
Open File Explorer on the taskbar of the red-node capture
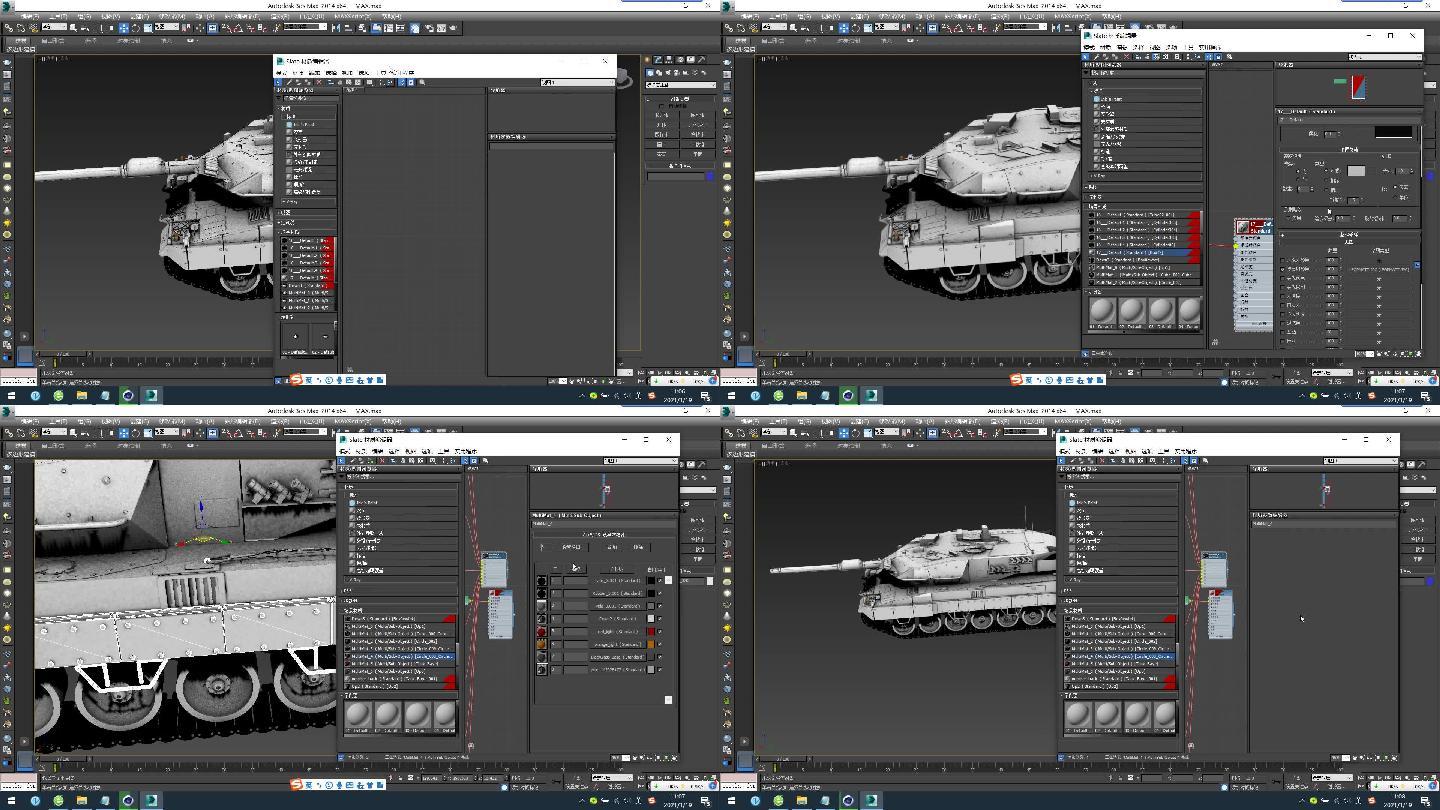click(802, 395)
